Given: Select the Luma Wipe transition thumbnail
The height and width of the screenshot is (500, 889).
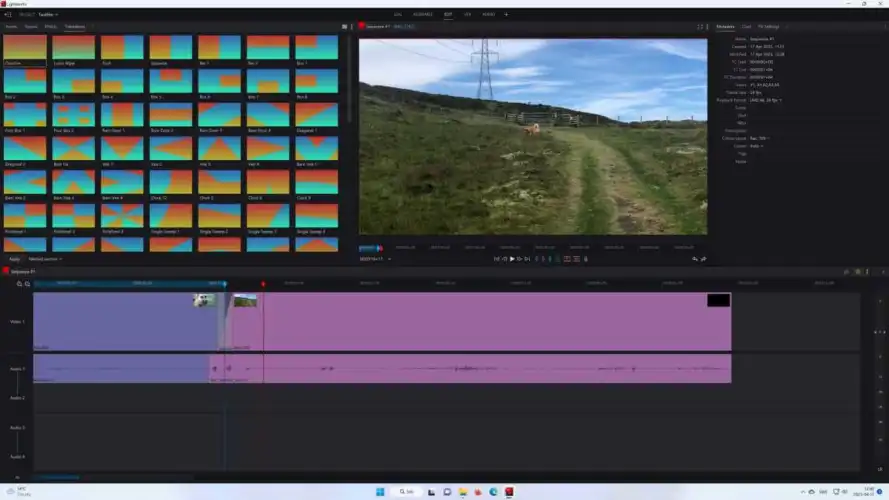Looking at the screenshot, I should point(73,49).
